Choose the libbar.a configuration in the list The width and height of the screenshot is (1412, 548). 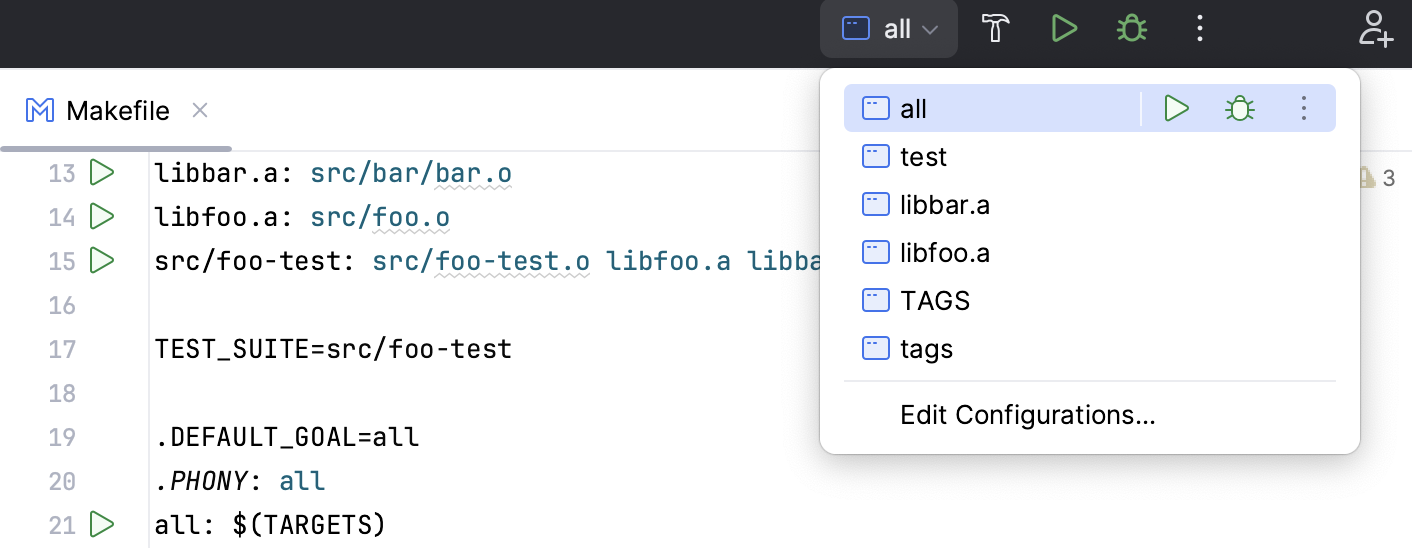point(944,205)
